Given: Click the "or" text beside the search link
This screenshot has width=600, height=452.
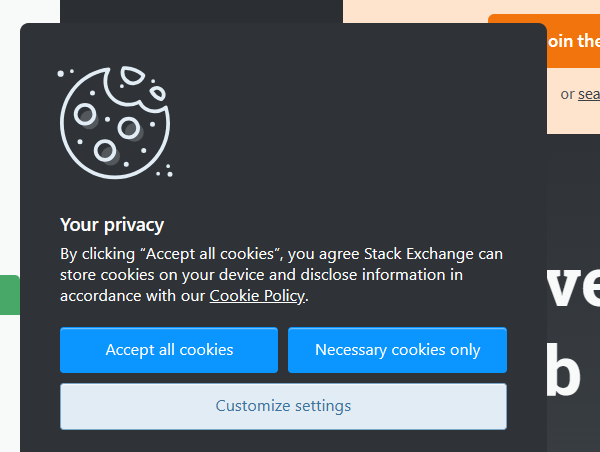Looking at the screenshot, I should coord(567,94).
